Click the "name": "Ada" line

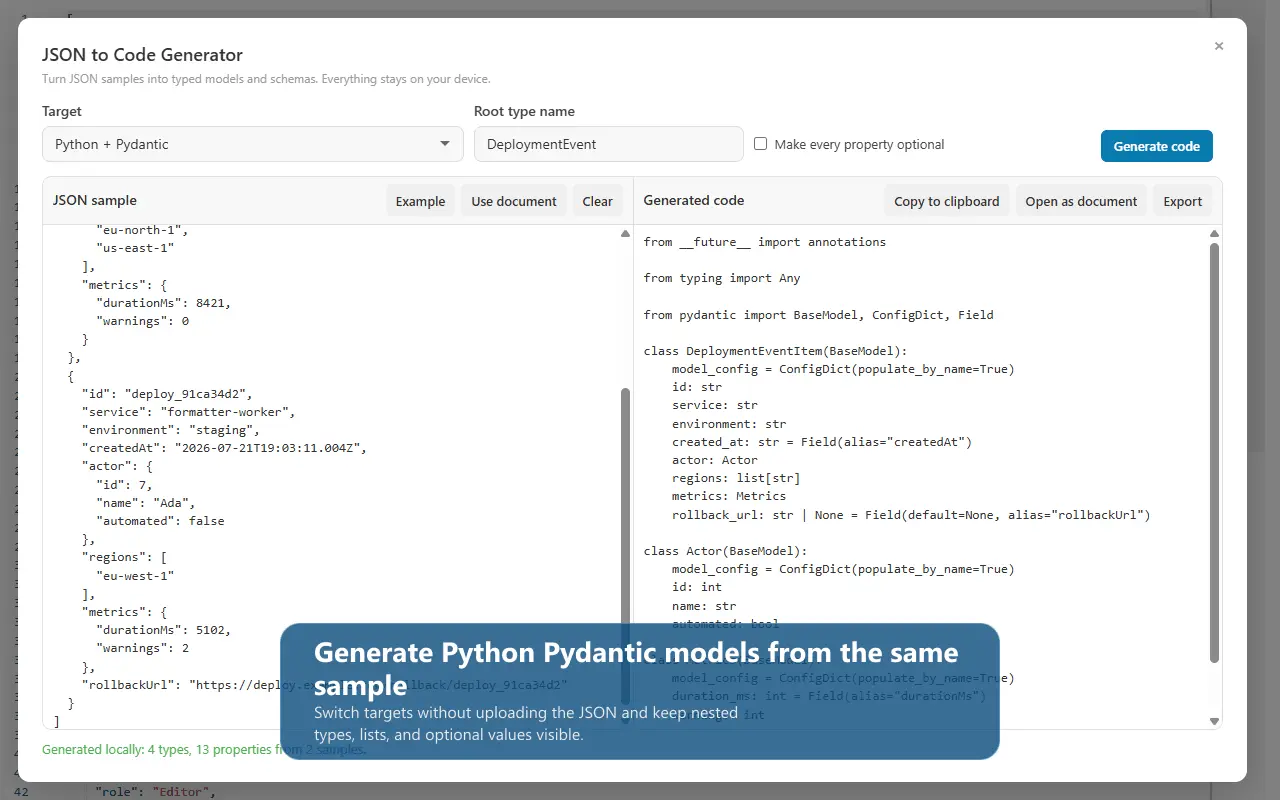(146, 503)
